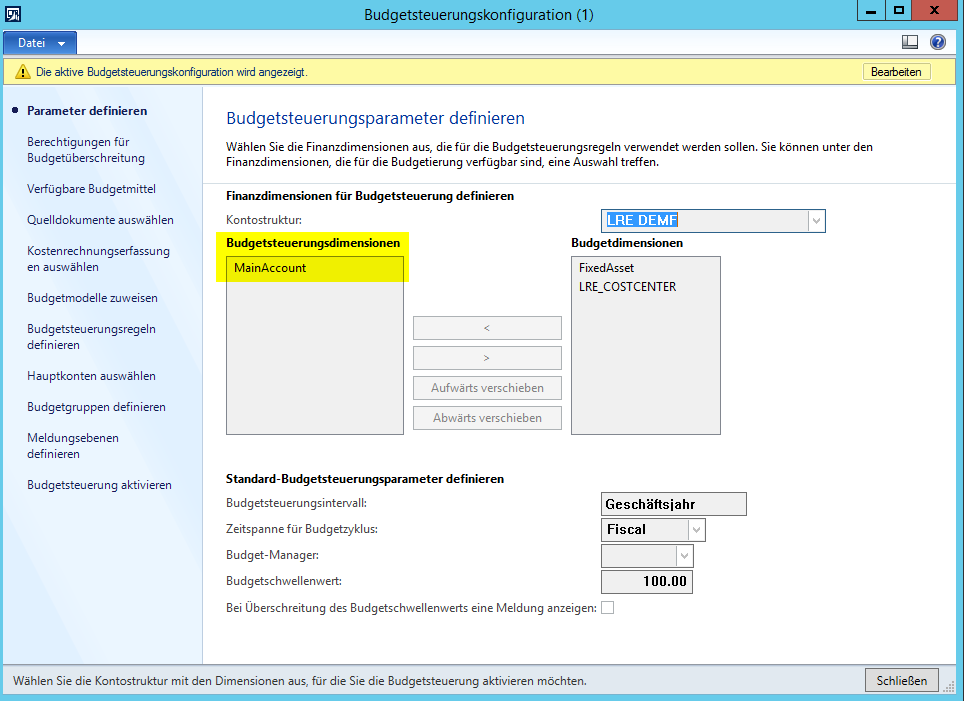Viewport: 964px width, 701px height.
Task: Click the left arrow move button
Action: click(487, 328)
